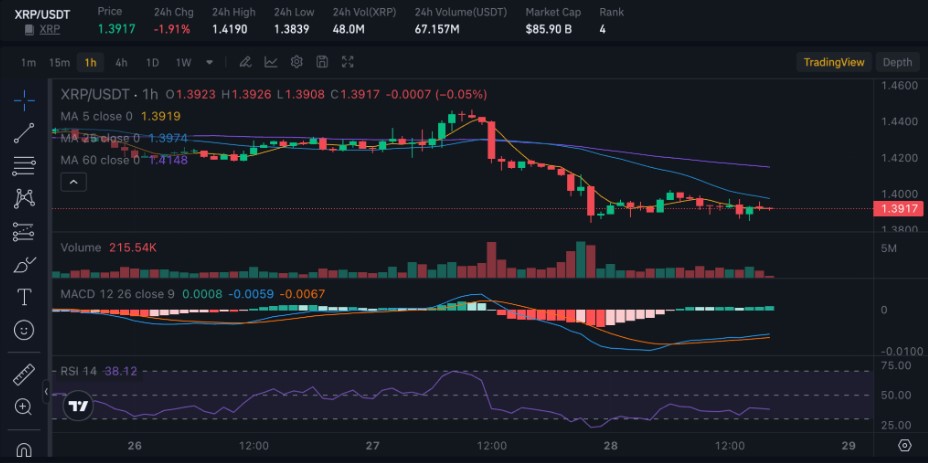Image resolution: width=928 pixels, height=463 pixels.
Task: Select the trend line drawing tool
Action: point(24,133)
